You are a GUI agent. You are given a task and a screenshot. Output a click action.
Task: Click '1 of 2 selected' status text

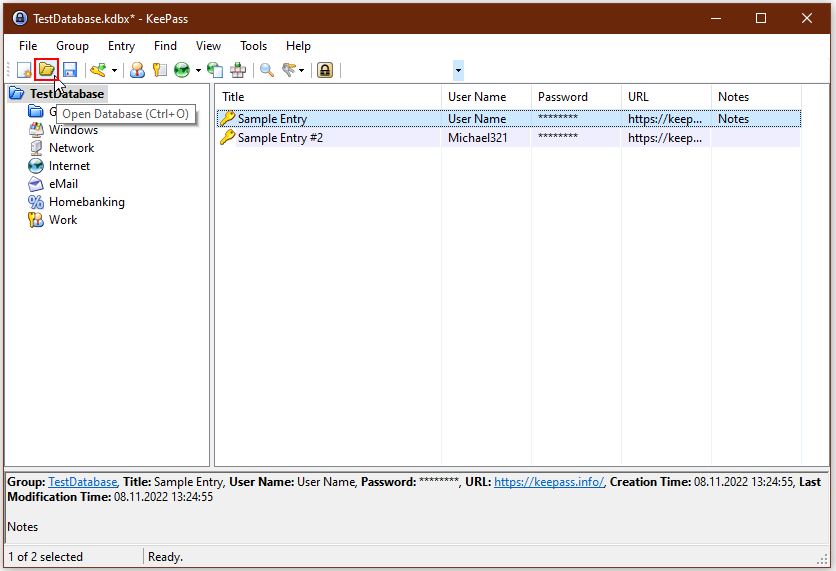[x=45, y=557]
